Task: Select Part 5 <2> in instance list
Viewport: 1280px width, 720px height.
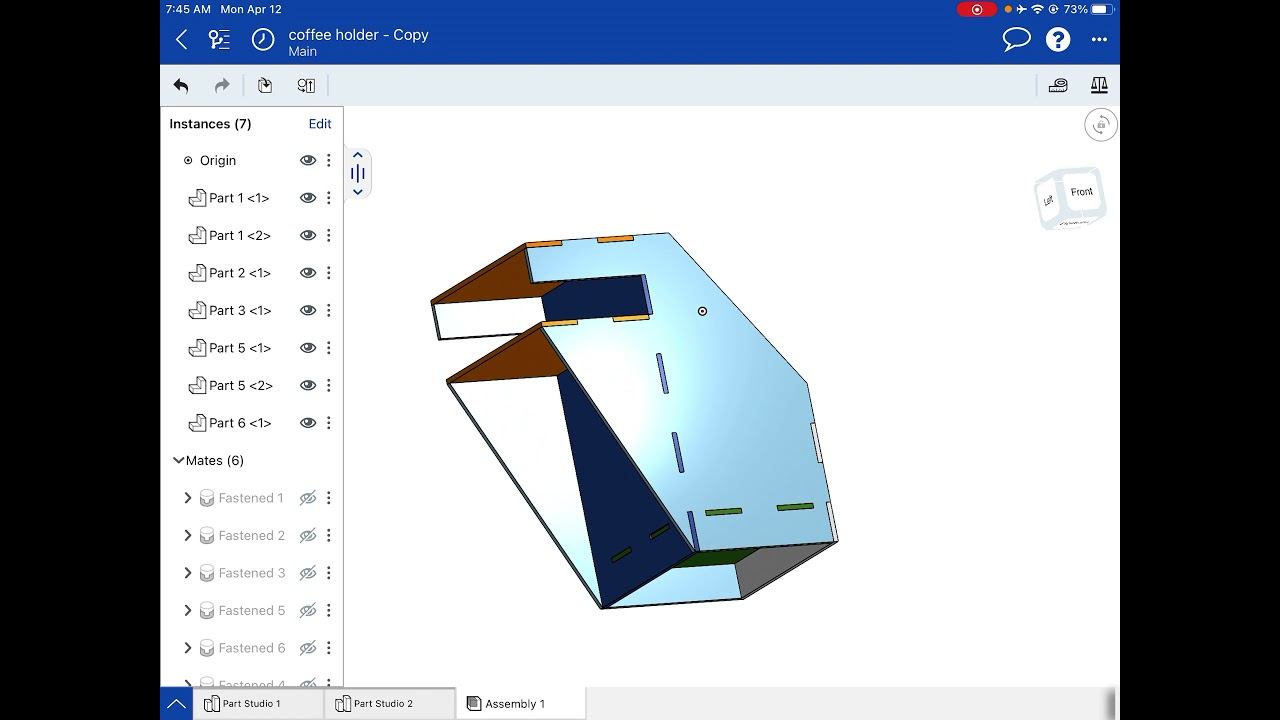Action: pos(241,385)
